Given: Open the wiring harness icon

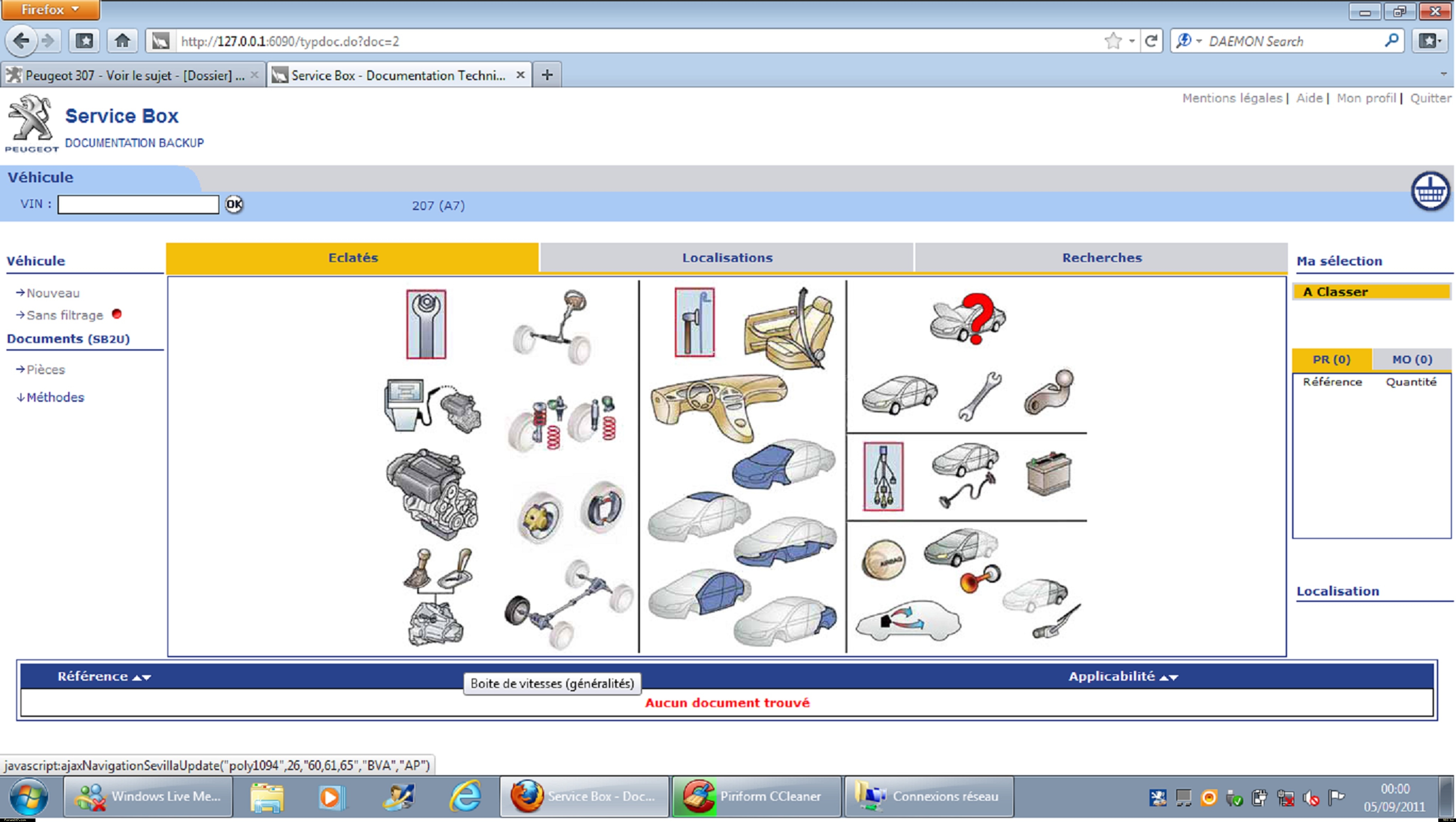Looking at the screenshot, I should (883, 476).
